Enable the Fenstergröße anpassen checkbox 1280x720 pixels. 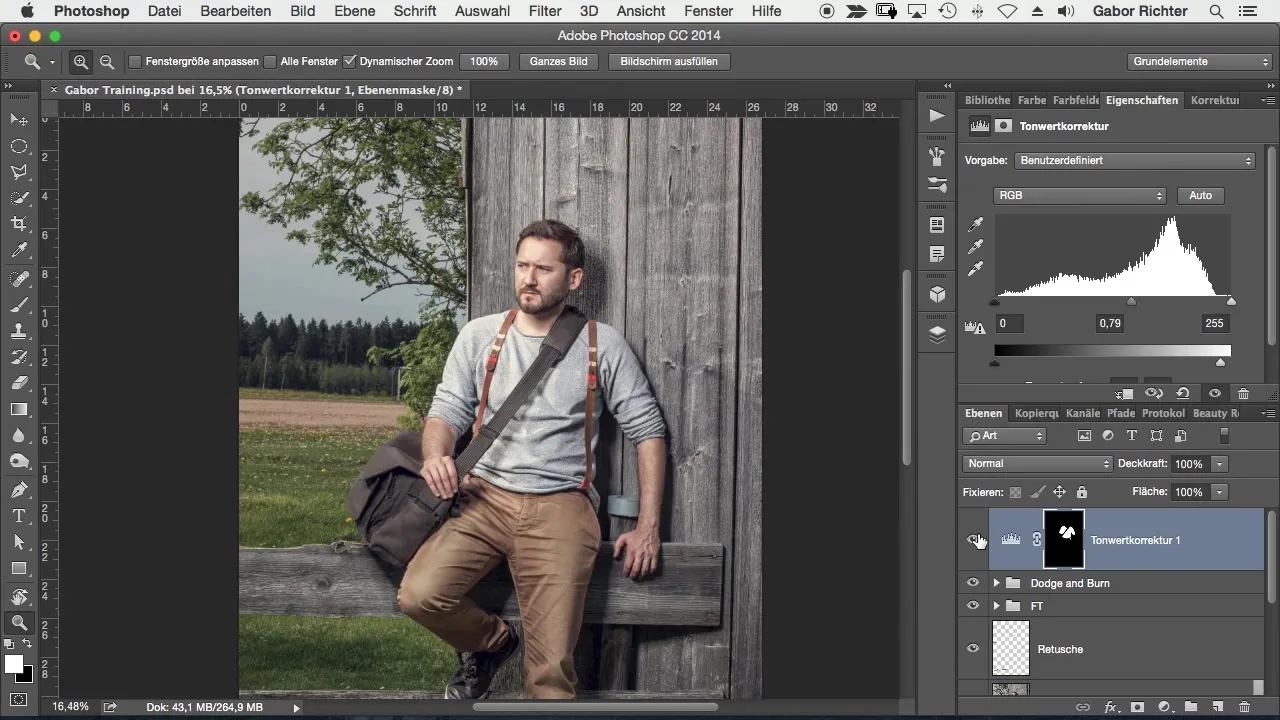click(135, 62)
